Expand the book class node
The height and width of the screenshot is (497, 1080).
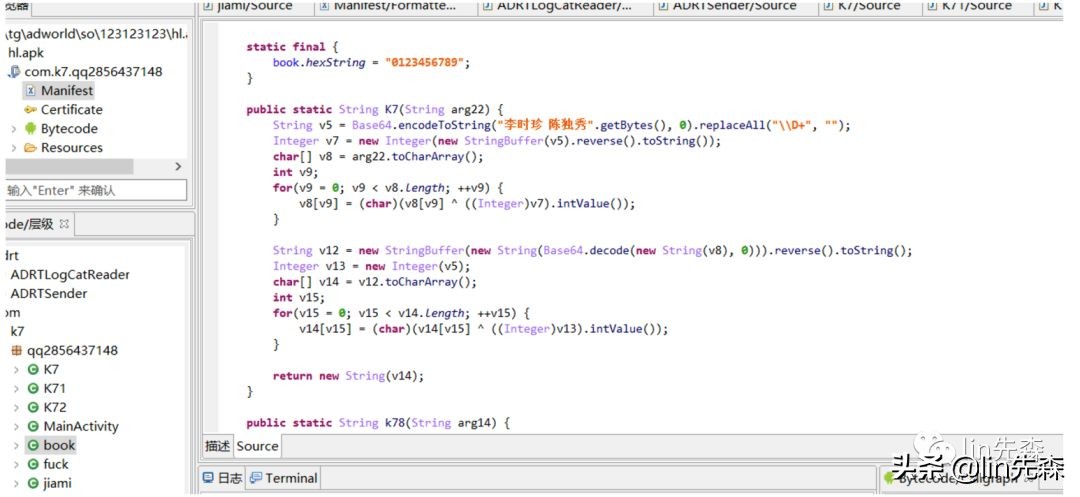coord(17,445)
